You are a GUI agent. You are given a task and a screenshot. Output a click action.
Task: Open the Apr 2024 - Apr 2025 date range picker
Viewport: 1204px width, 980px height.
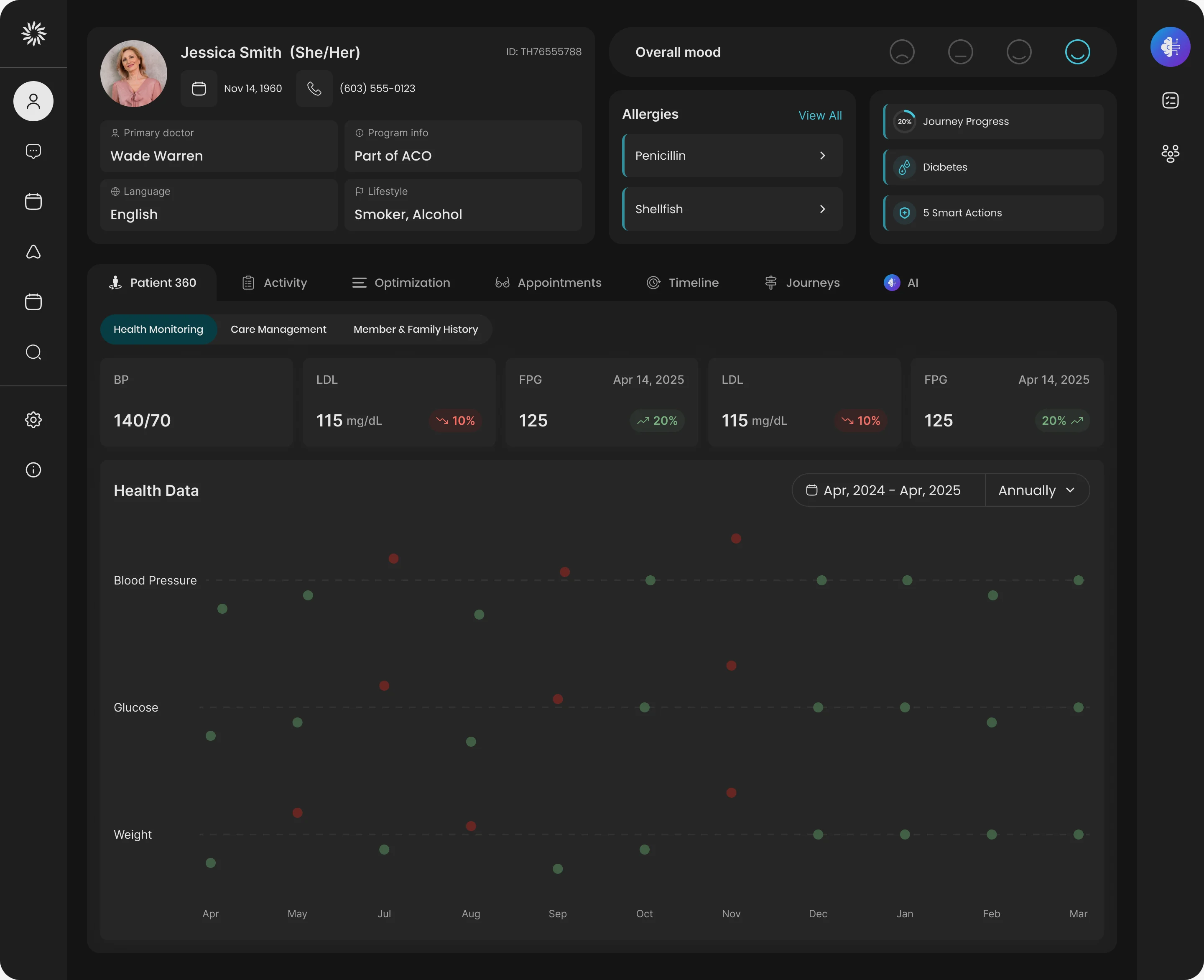(x=888, y=490)
